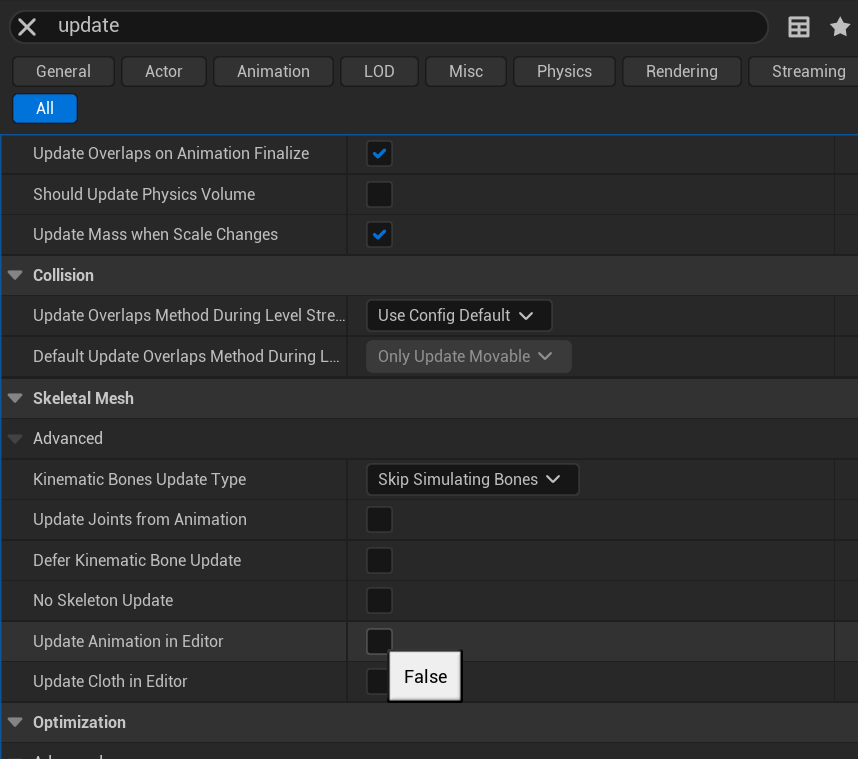Collapse the Skeletal Mesh section
858x759 pixels.
click(15, 398)
